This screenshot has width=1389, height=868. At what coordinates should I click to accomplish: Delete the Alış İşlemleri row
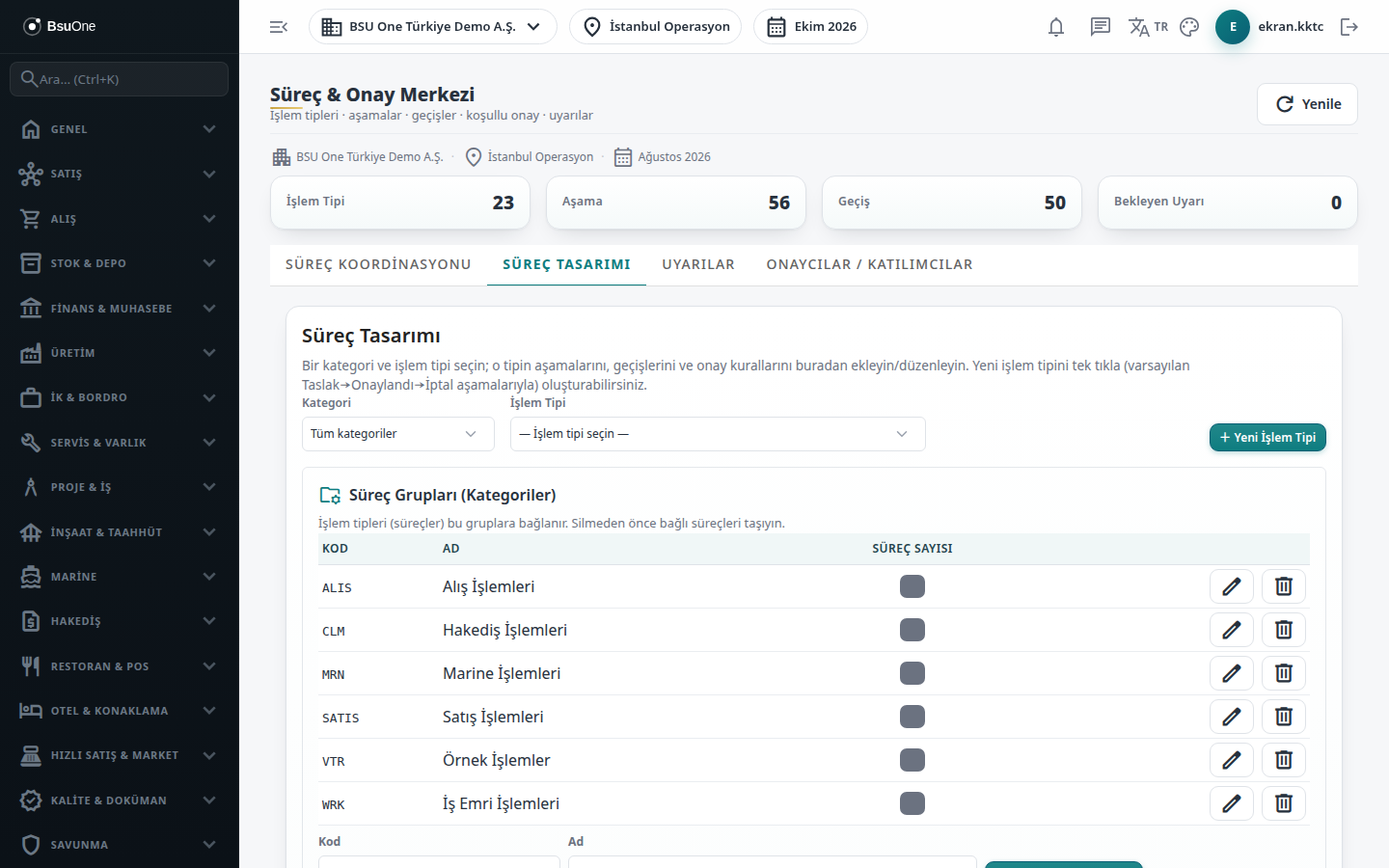(x=1284, y=586)
